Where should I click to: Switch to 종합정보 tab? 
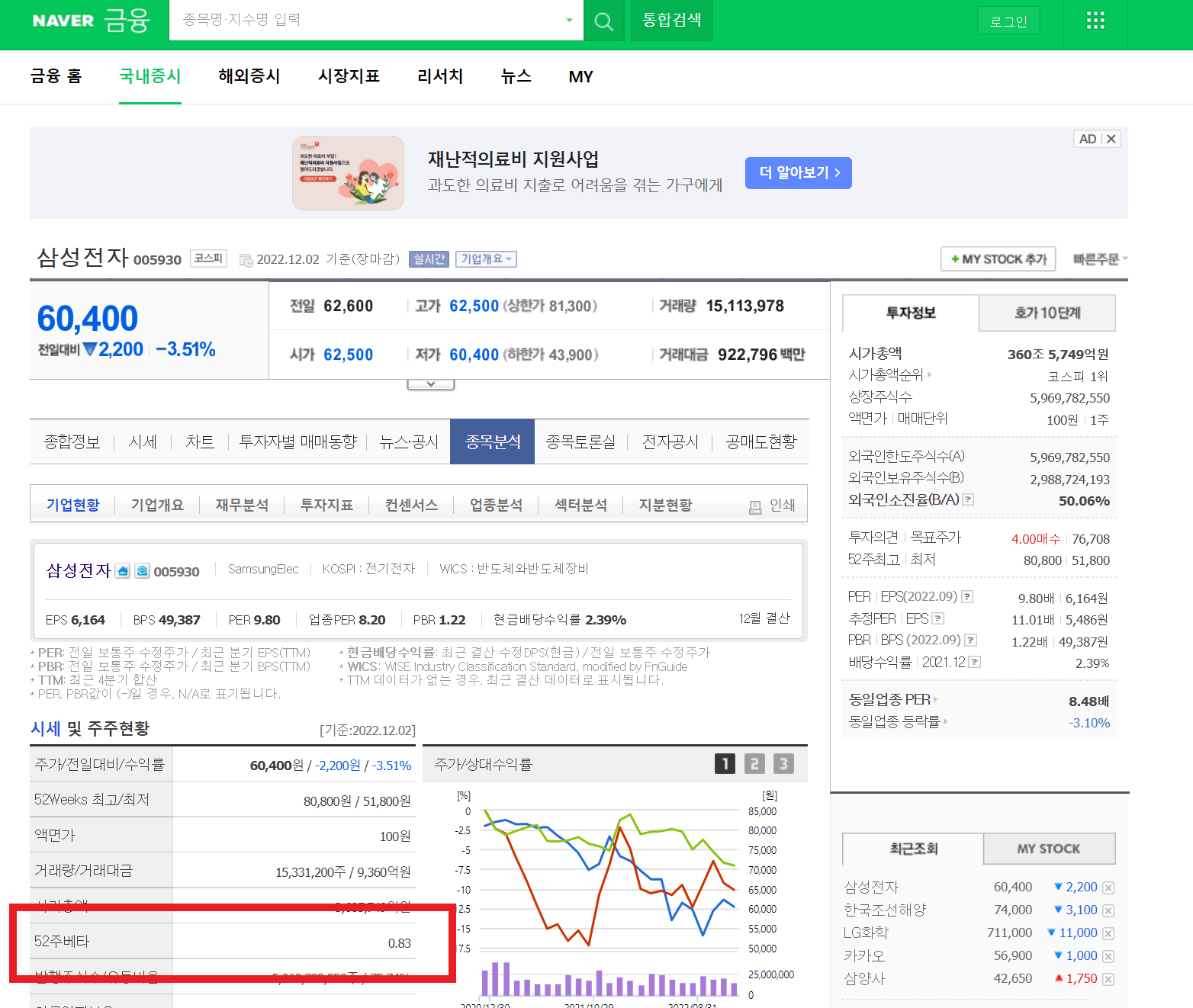72,442
